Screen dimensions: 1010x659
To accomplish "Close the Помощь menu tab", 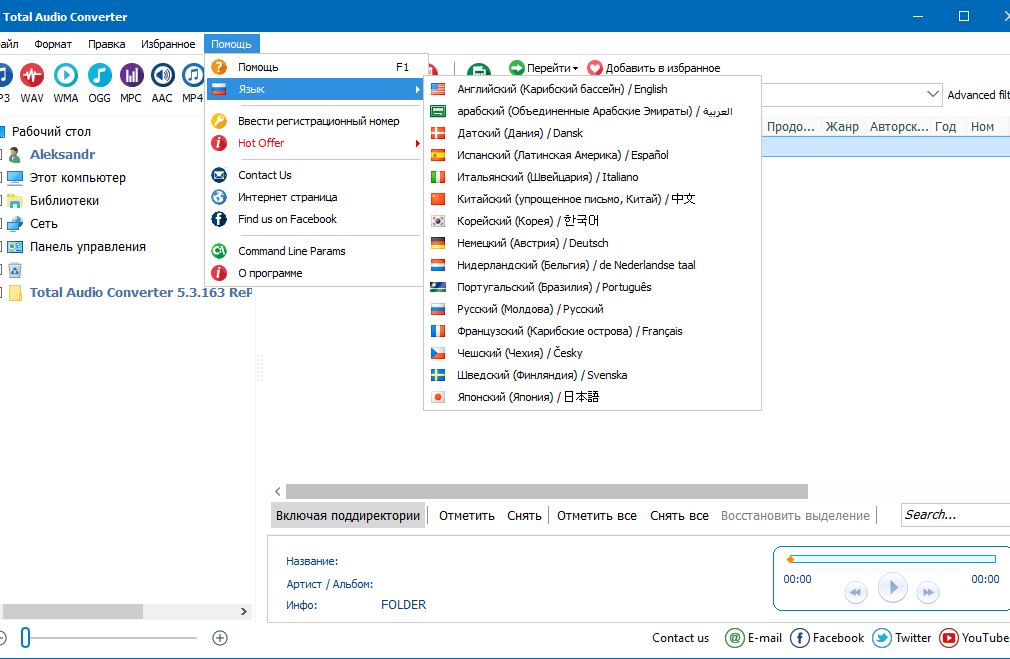I will (x=231, y=44).
